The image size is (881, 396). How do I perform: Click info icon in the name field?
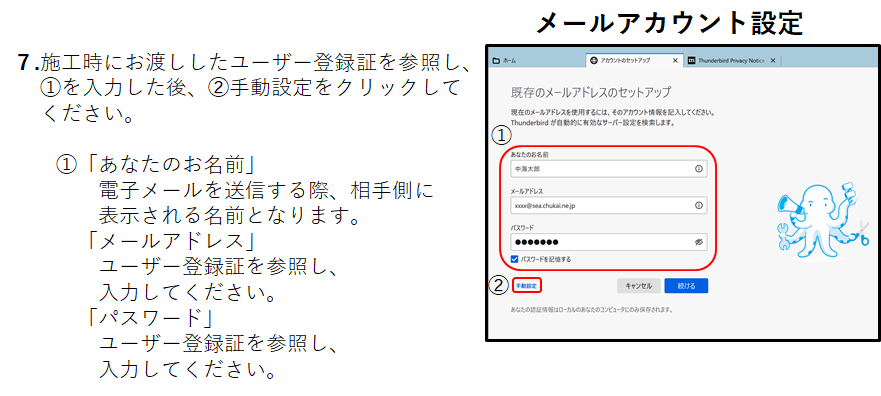698,169
